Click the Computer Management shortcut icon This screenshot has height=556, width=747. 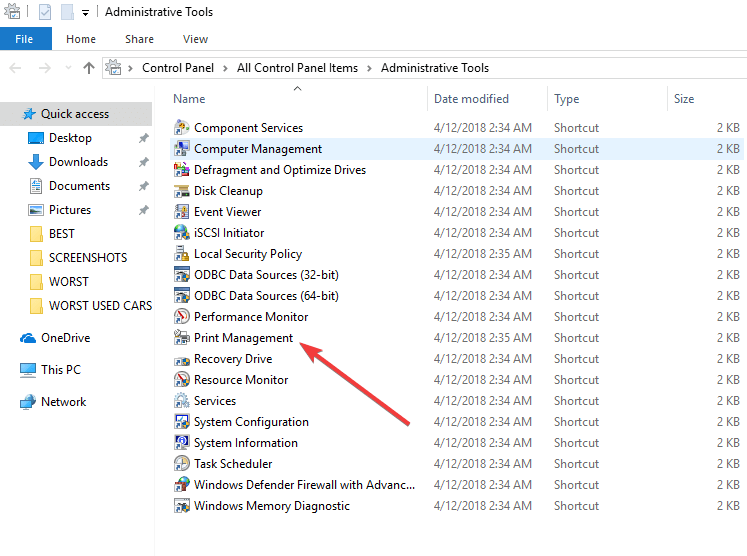(x=182, y=149)
